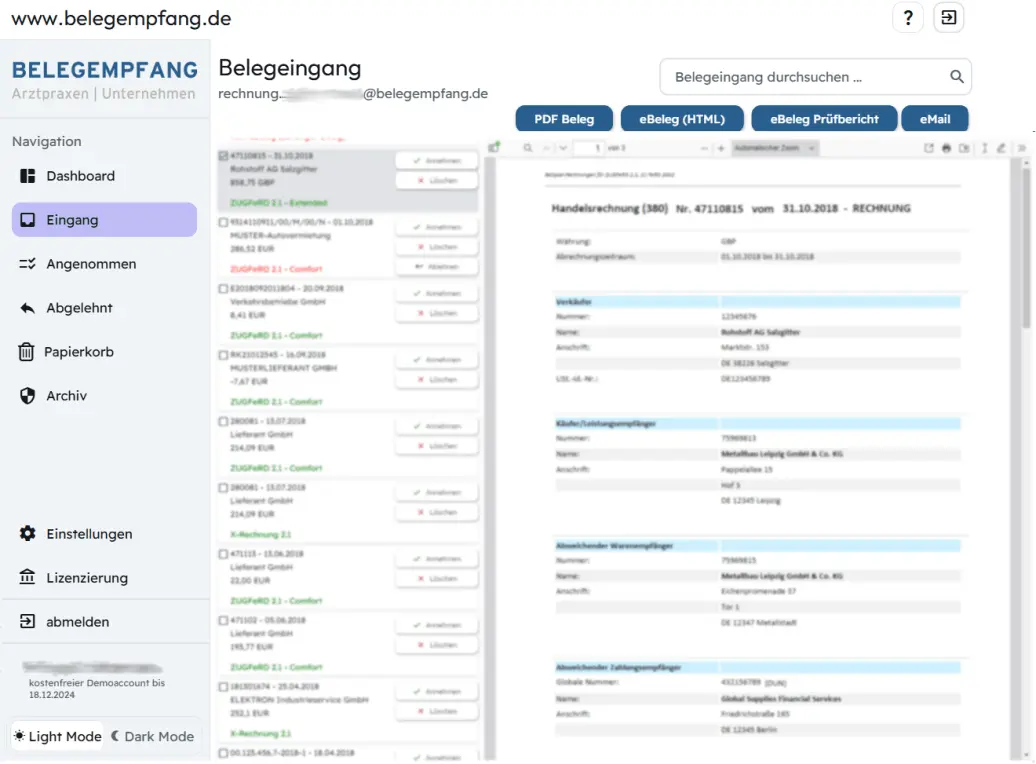
Task: Open the Archiv section
Action: click(104, 396)
